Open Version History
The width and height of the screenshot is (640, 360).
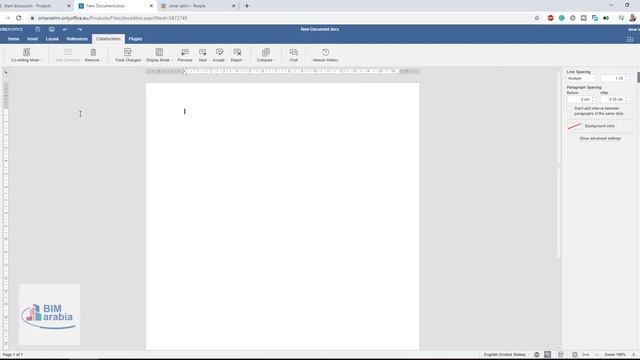pos(325,55)
